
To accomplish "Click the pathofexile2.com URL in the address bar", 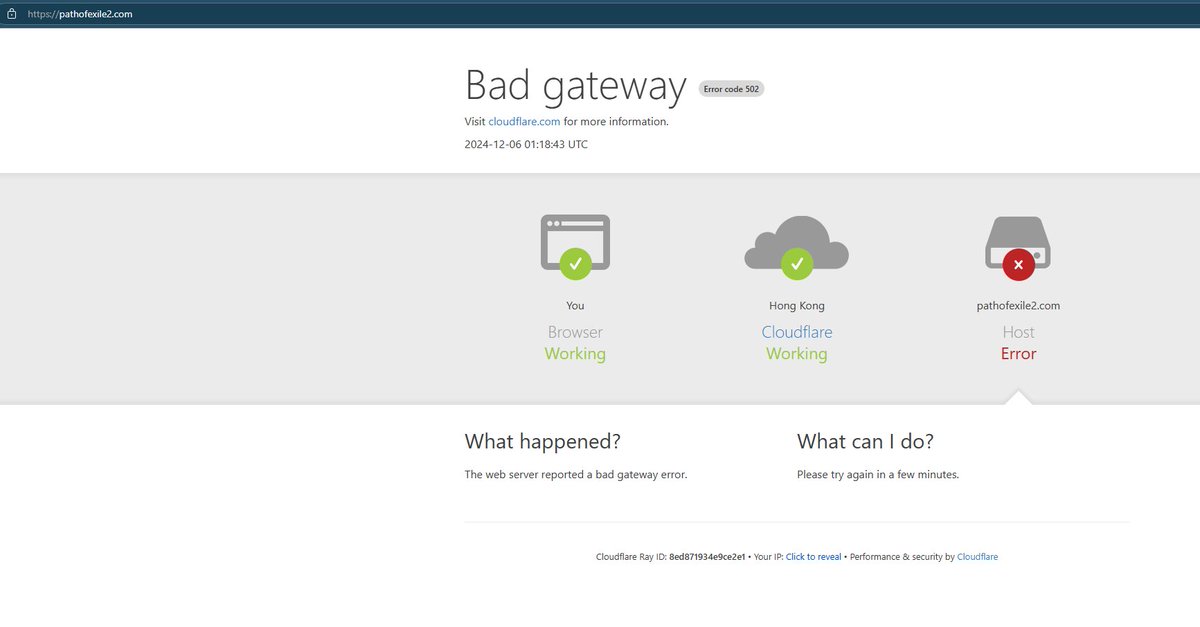I will coord(80,14).
